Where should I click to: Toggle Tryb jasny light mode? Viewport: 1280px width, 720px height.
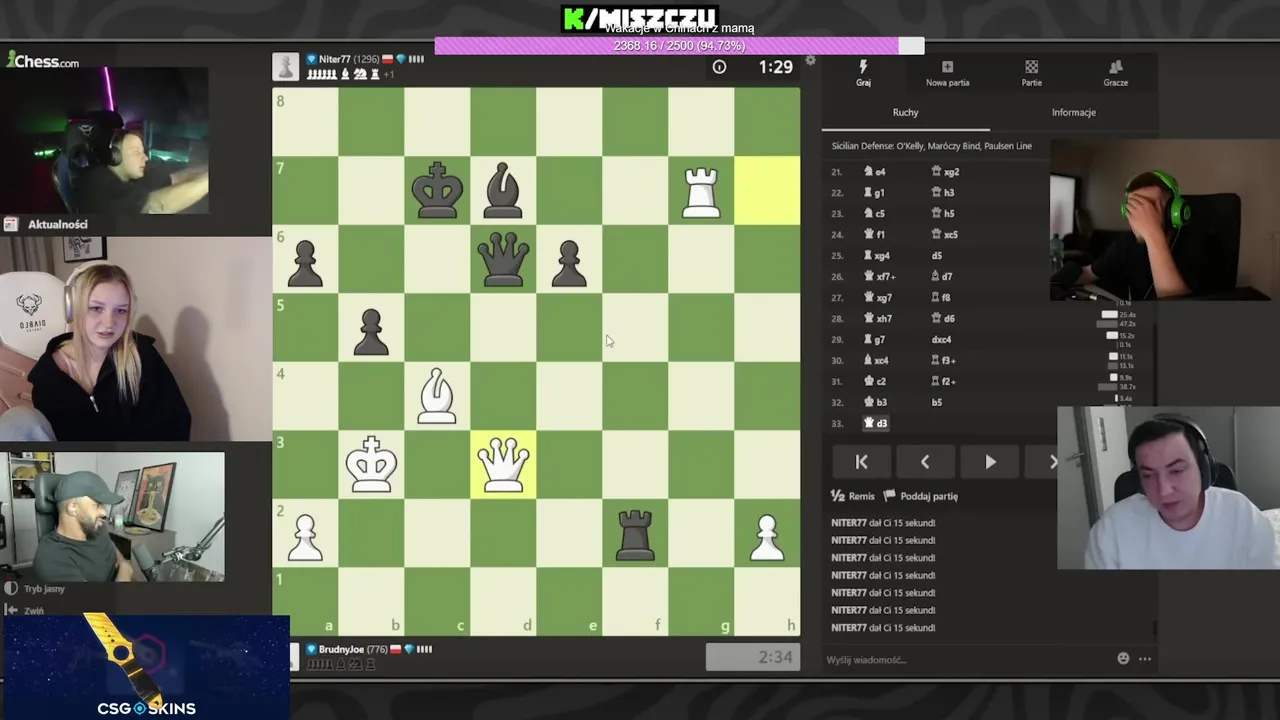point(36,589)
